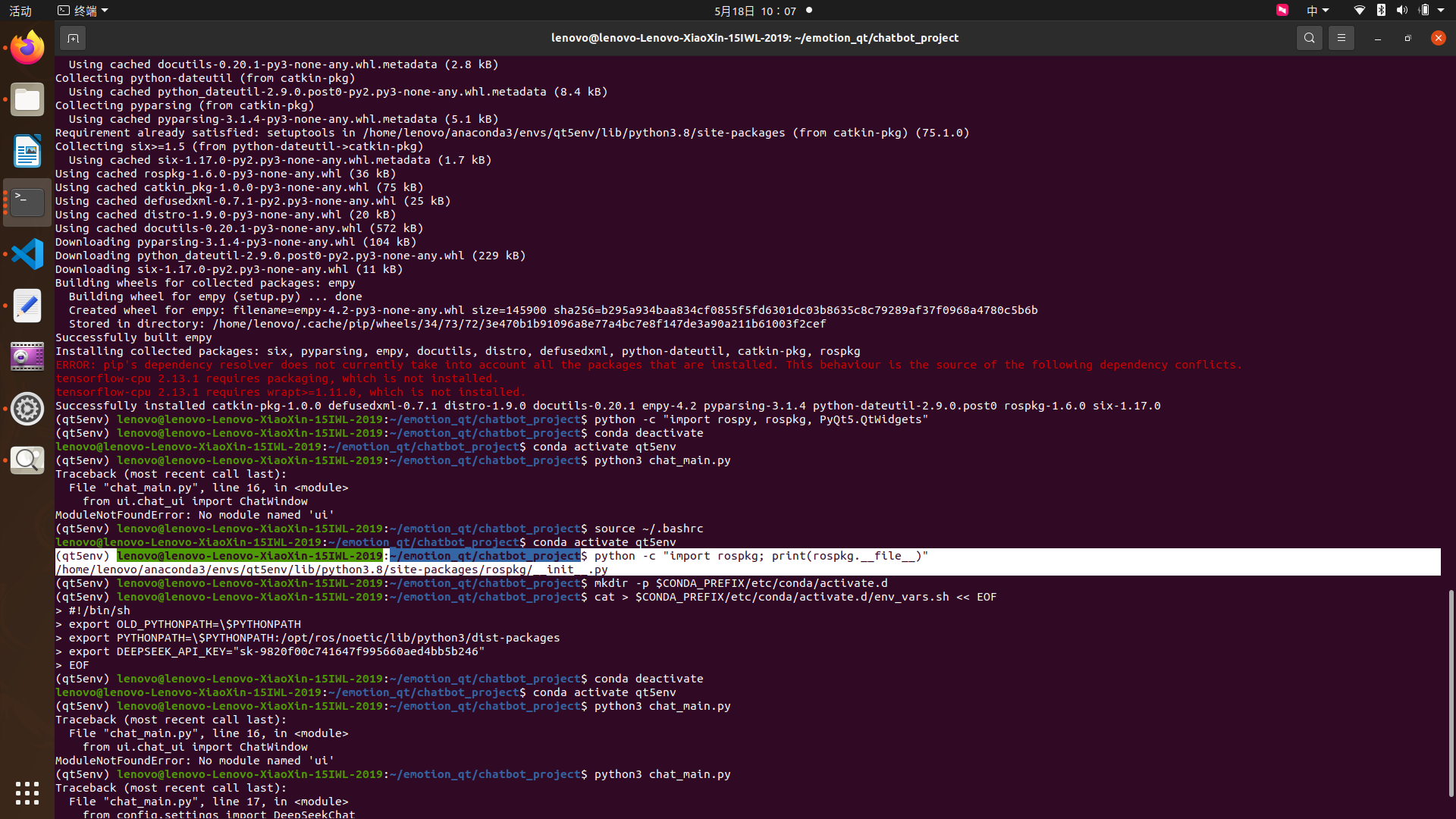This screenshot has width=1456, height=819.
Task: Restore the terminal window size
Action: (x=1407, y=38)
